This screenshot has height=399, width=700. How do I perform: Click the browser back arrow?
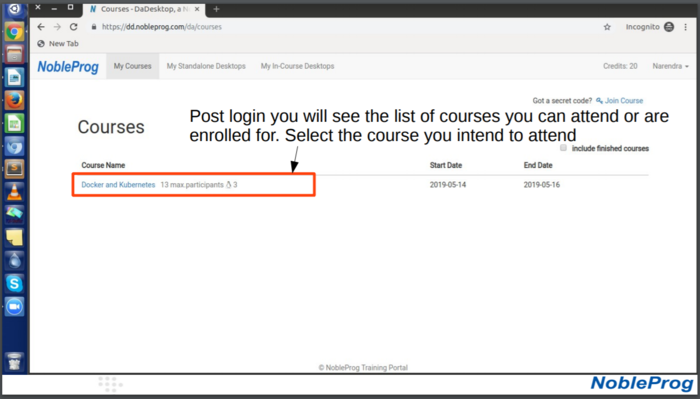[41, 27]
